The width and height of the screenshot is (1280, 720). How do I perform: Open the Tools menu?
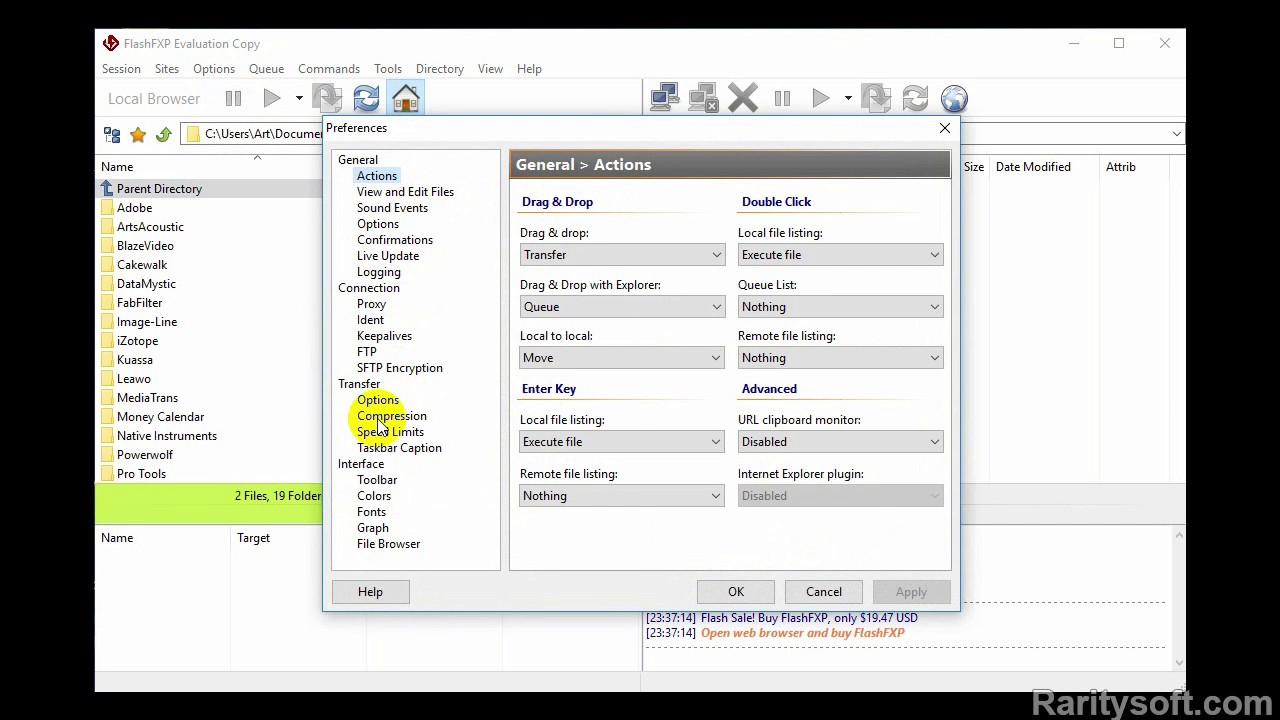pos(388,69)
